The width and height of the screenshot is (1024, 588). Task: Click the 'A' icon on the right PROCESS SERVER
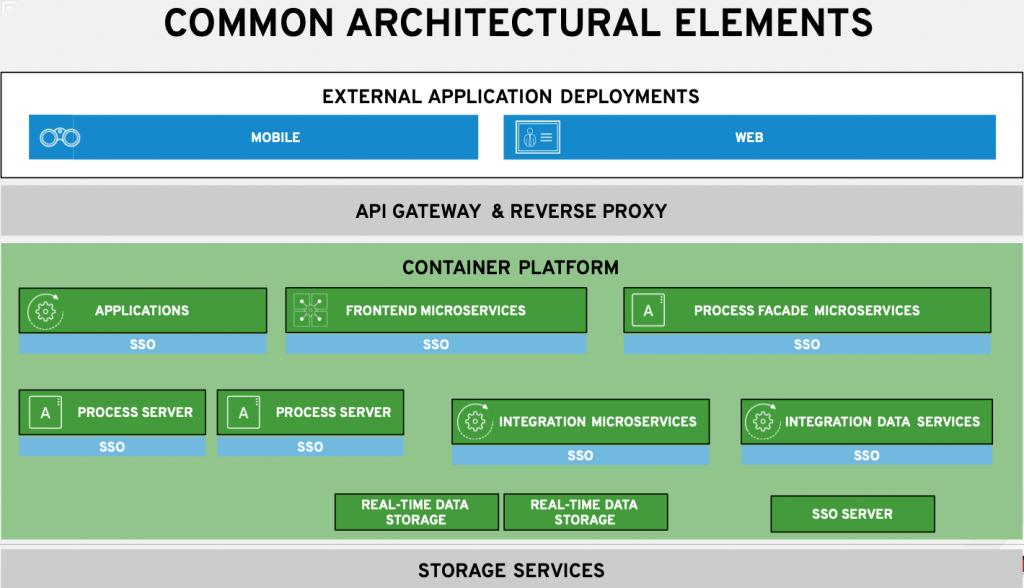(242, 412)
